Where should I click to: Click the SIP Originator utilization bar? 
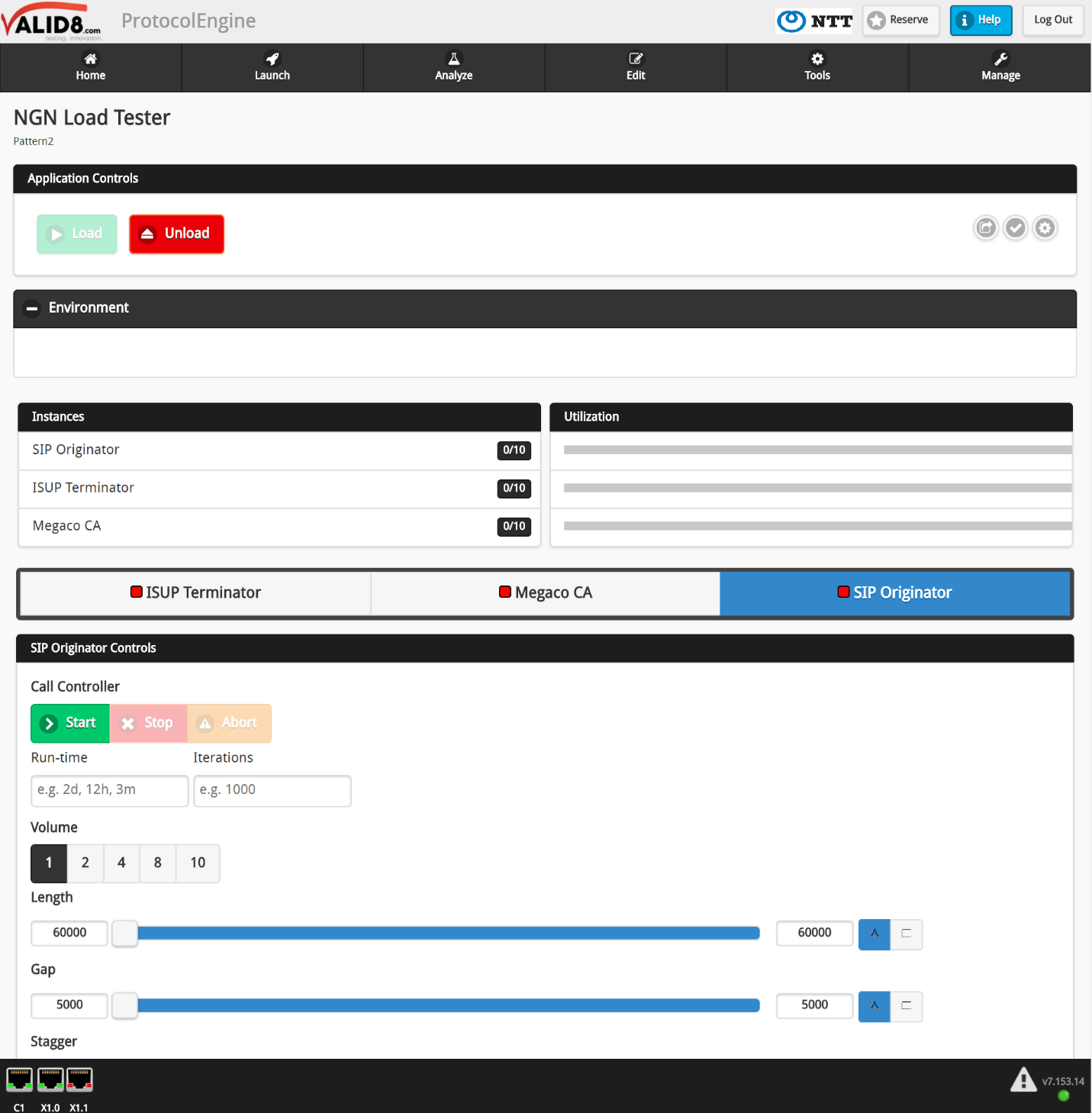[x=818, y=450]
